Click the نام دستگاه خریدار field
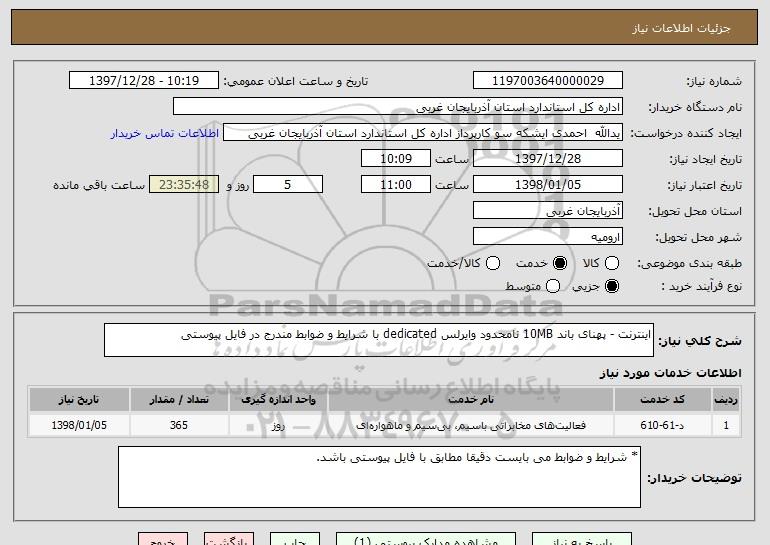This screenshot has height=545, width=770. 398,107
